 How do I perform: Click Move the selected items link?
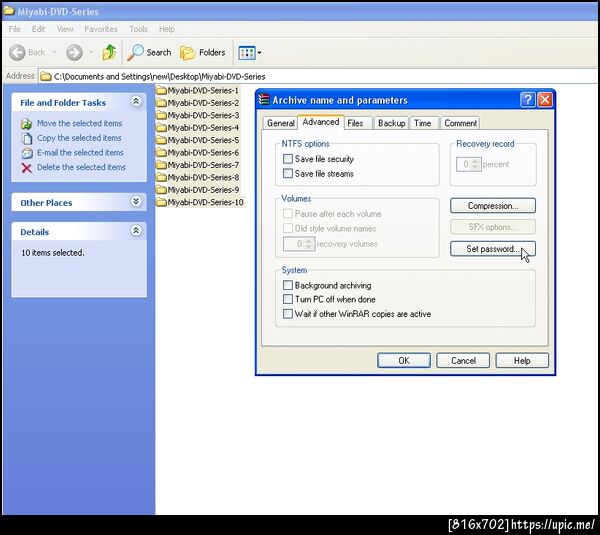tap(80, 123)
